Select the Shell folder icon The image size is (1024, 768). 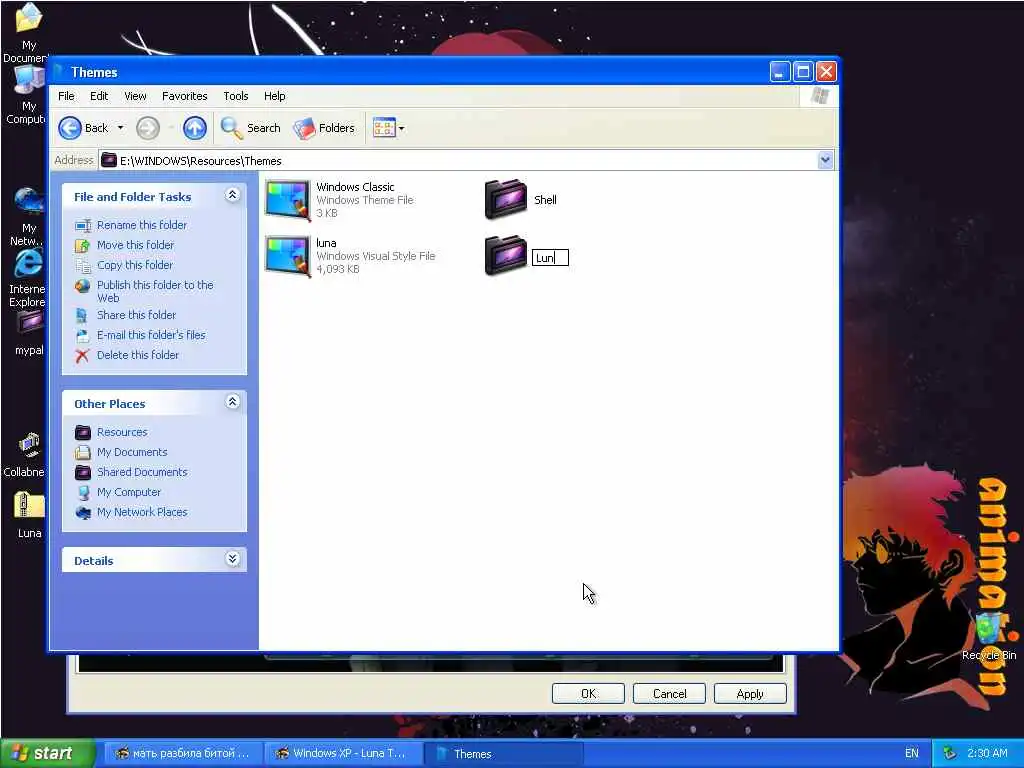506,199
